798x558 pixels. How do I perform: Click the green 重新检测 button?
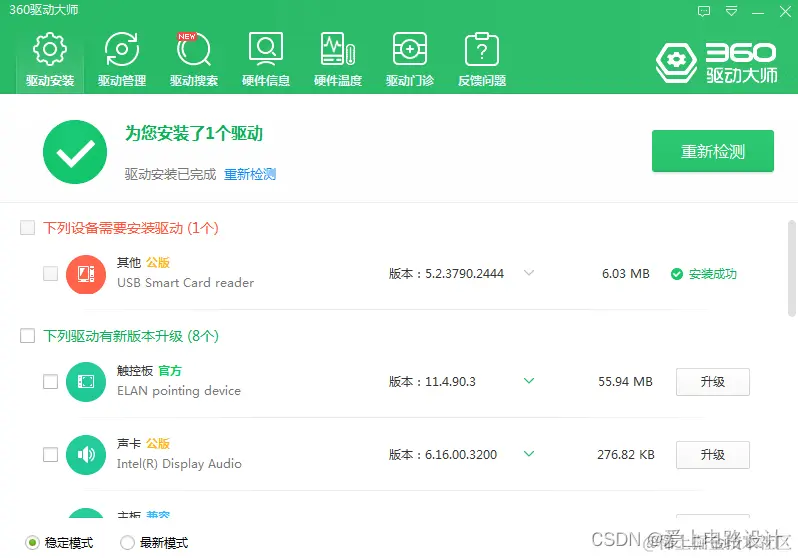712,151
